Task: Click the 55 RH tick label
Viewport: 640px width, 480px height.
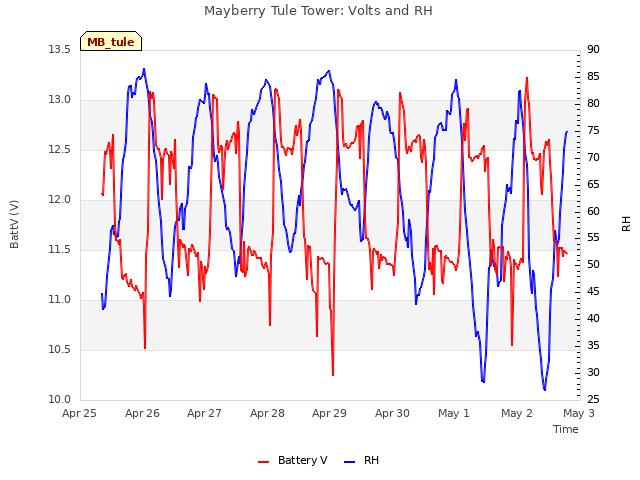Action: [x=593, y=238]
